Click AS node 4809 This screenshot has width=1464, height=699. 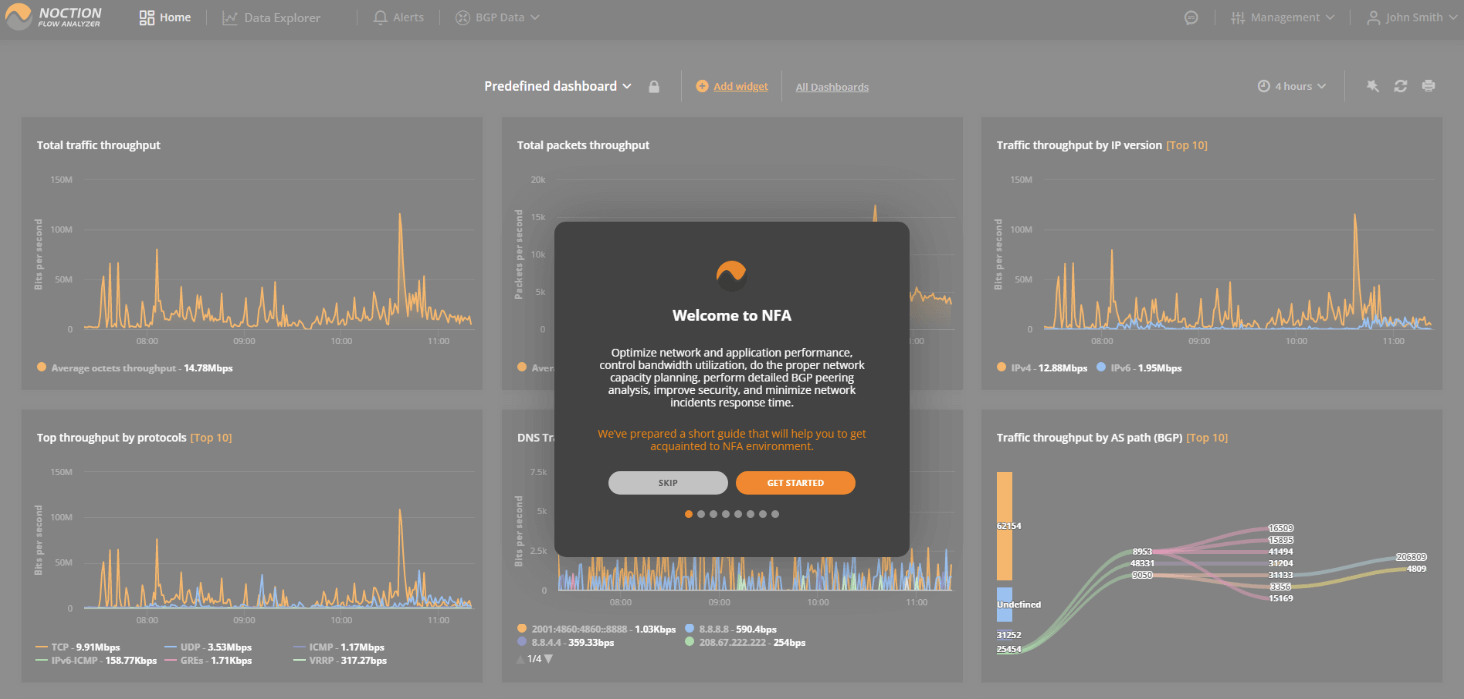1416,569
